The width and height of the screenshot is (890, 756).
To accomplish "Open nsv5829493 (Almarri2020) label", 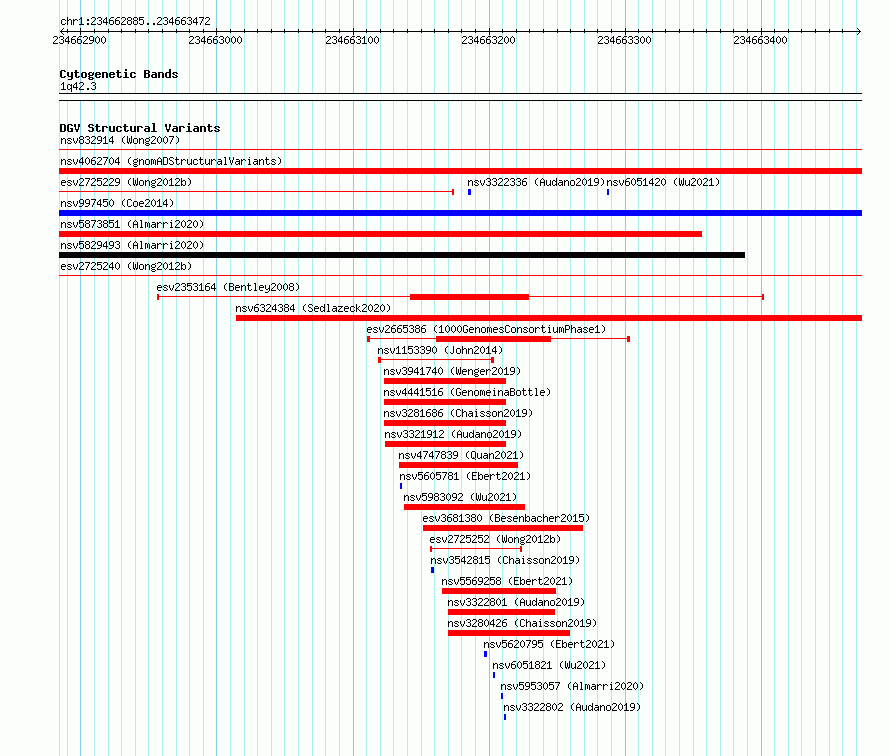I will pos(132,245).
